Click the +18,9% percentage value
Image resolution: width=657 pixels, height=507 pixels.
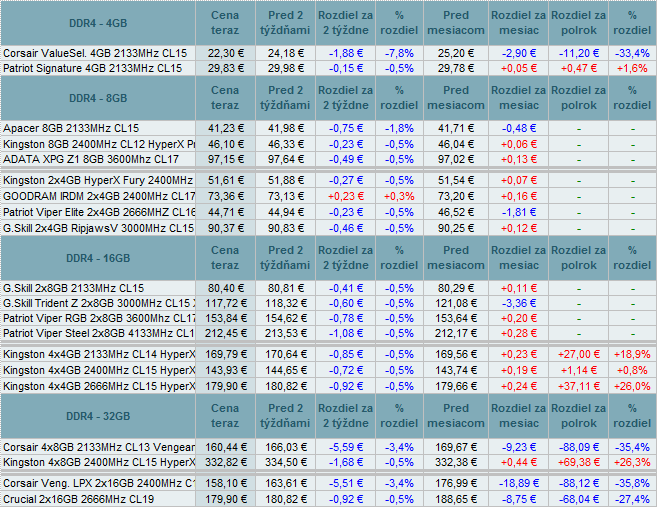pyautogui.click(x=632, y=354)
